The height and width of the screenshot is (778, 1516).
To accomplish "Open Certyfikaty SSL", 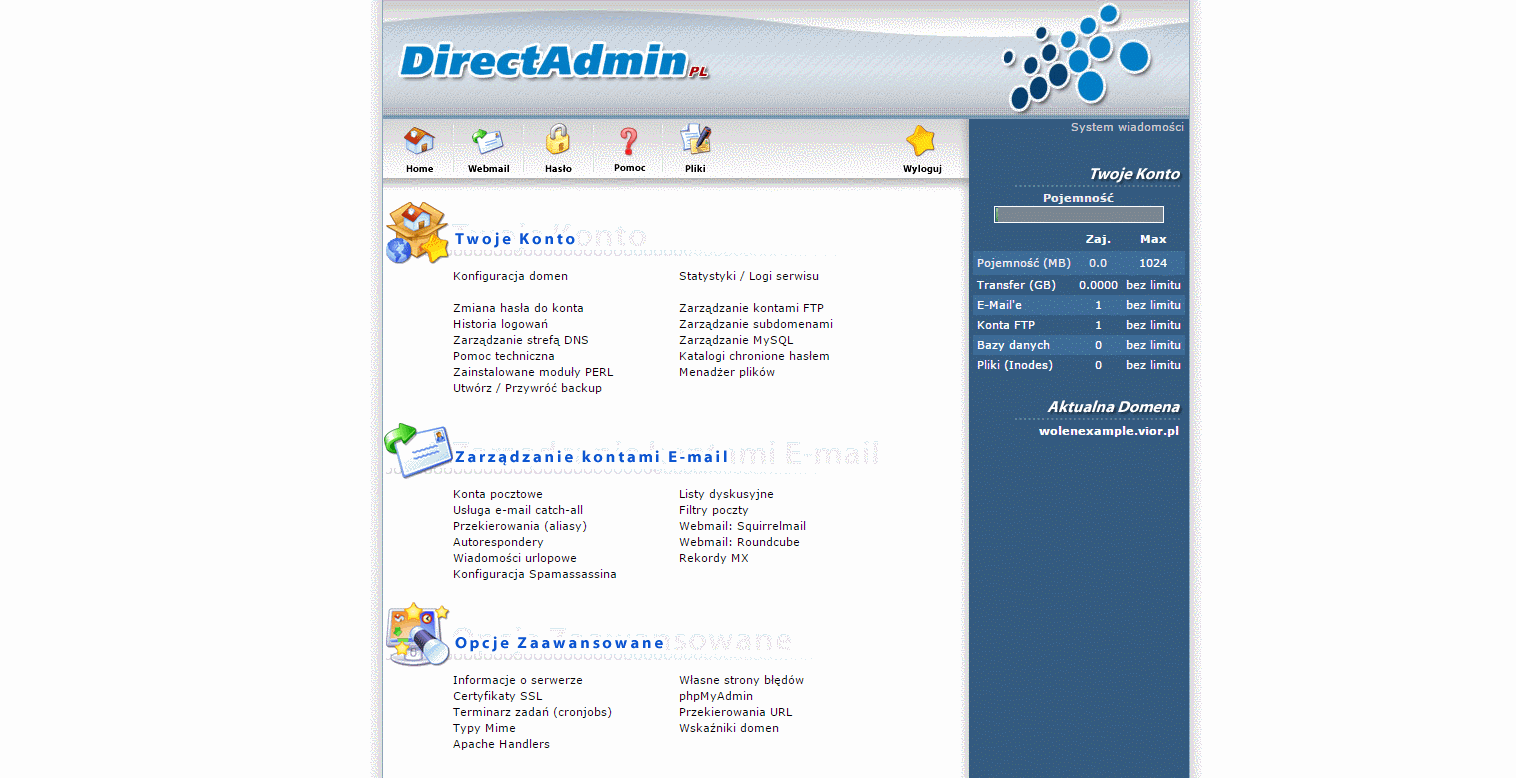I will tap(498, 696).
